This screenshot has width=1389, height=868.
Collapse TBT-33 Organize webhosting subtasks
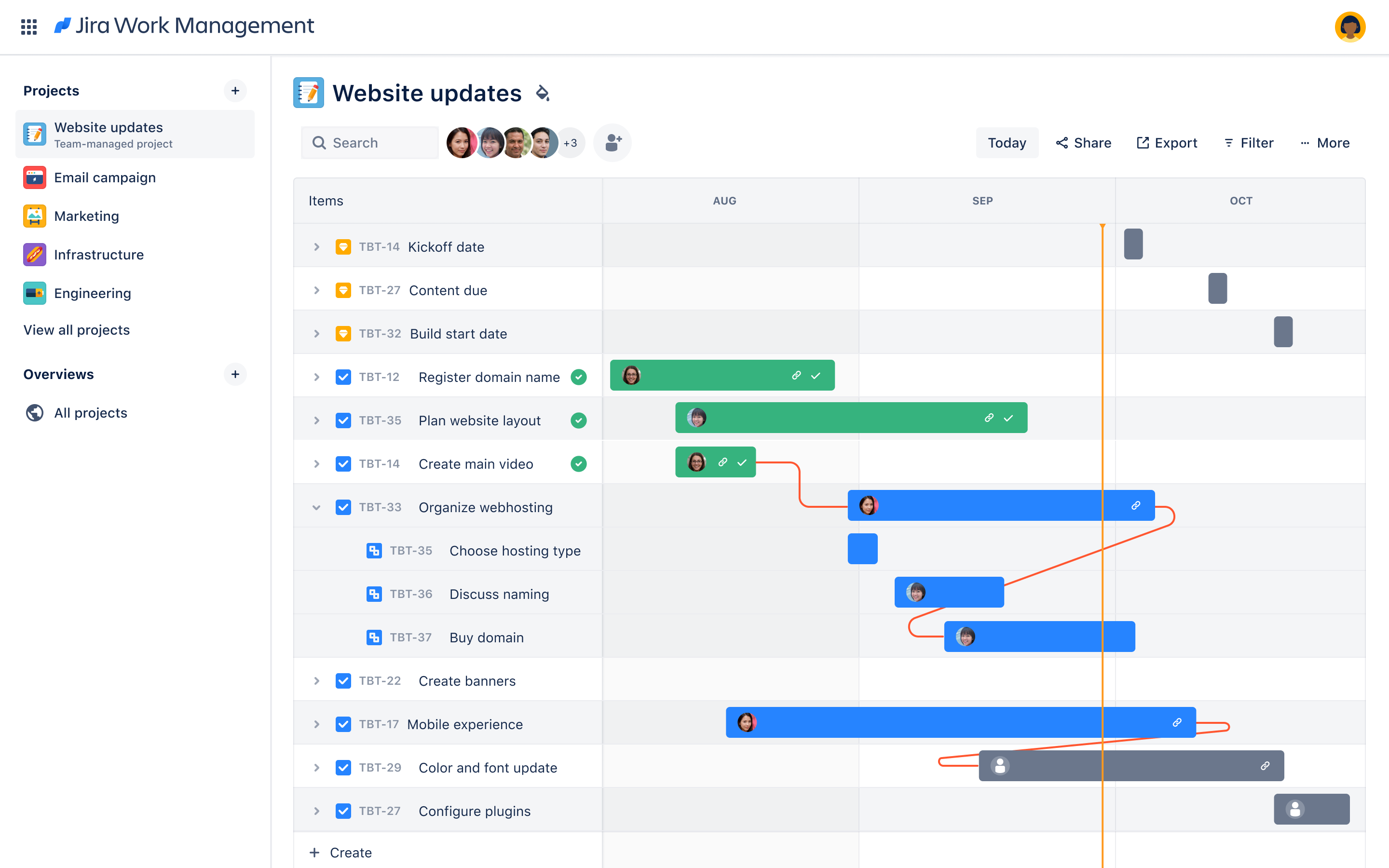(317, 507)
